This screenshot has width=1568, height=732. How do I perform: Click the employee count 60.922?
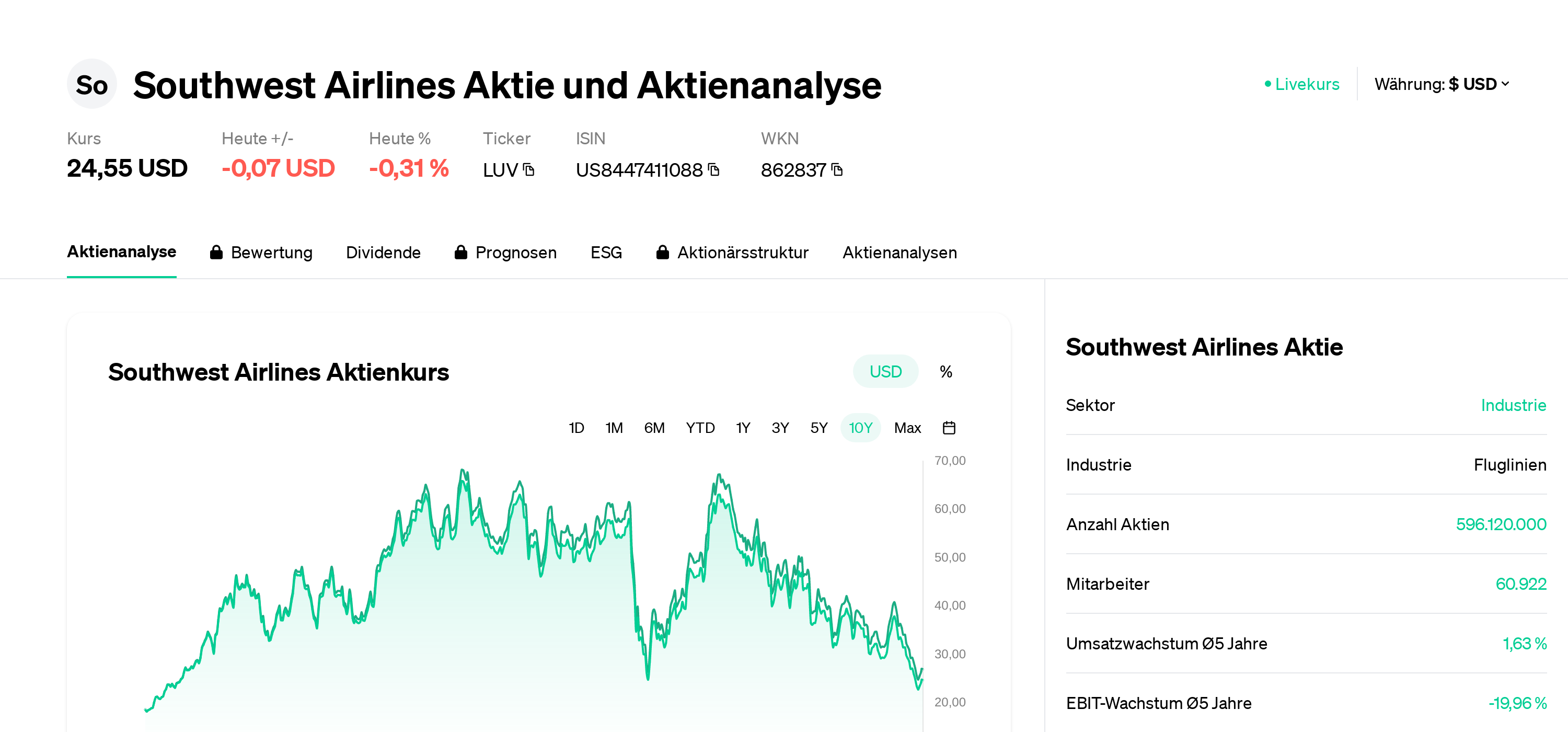pos(1520,584)
